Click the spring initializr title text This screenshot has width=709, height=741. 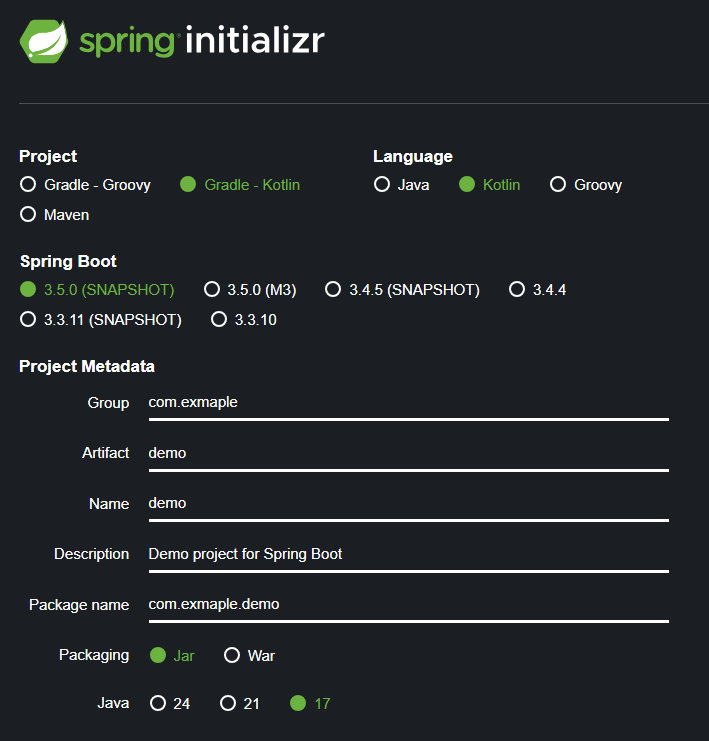(x=202, y=41)
